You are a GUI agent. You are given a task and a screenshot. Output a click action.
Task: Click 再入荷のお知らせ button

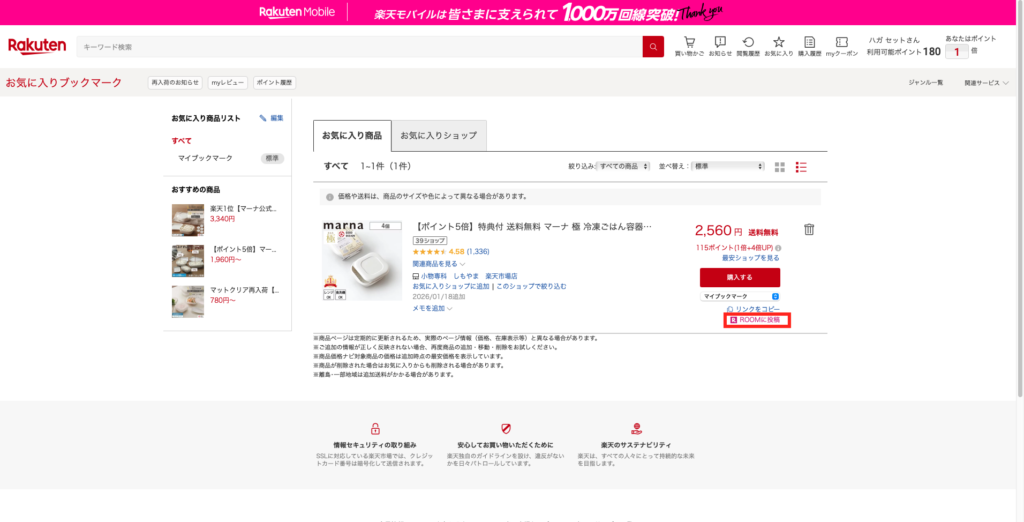(x=175, y=83)
